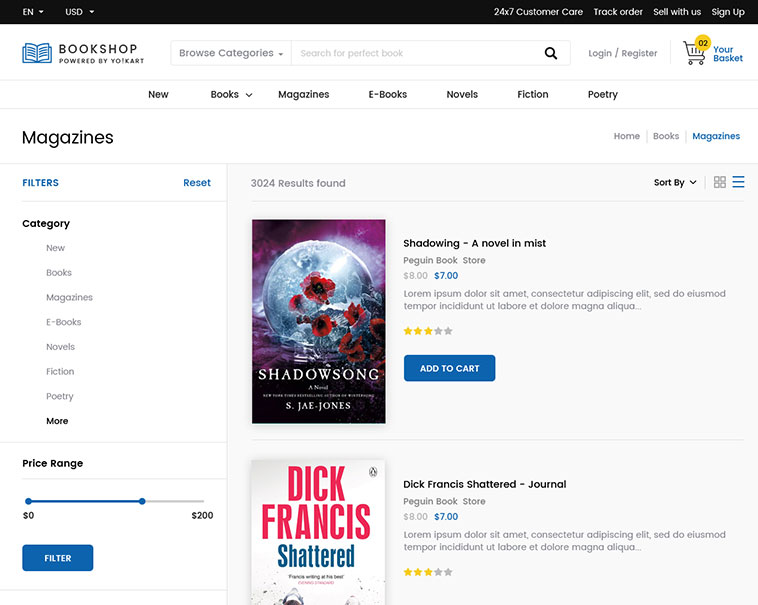
Task: Switch to grid view layout
Action: pyautogui.click(x=720, y=182)
